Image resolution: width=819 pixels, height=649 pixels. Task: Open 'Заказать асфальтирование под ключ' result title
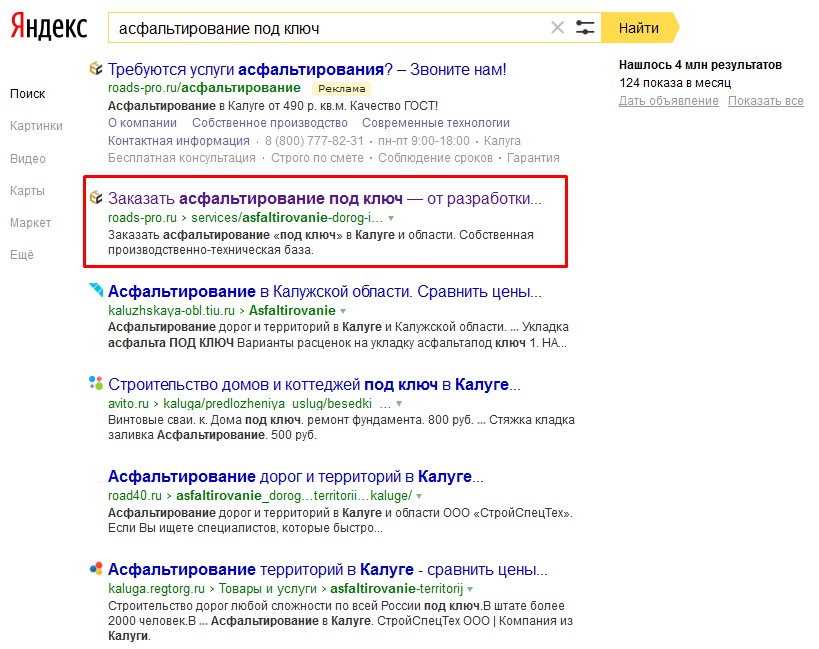[324, 198]
